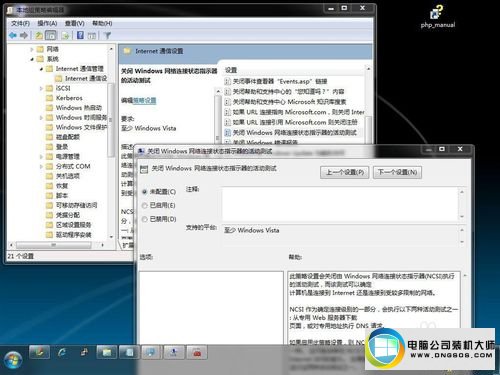Select the 区域设置服务 folder
The width and height of the screenshot is (500, 375).
click(68, 225)
